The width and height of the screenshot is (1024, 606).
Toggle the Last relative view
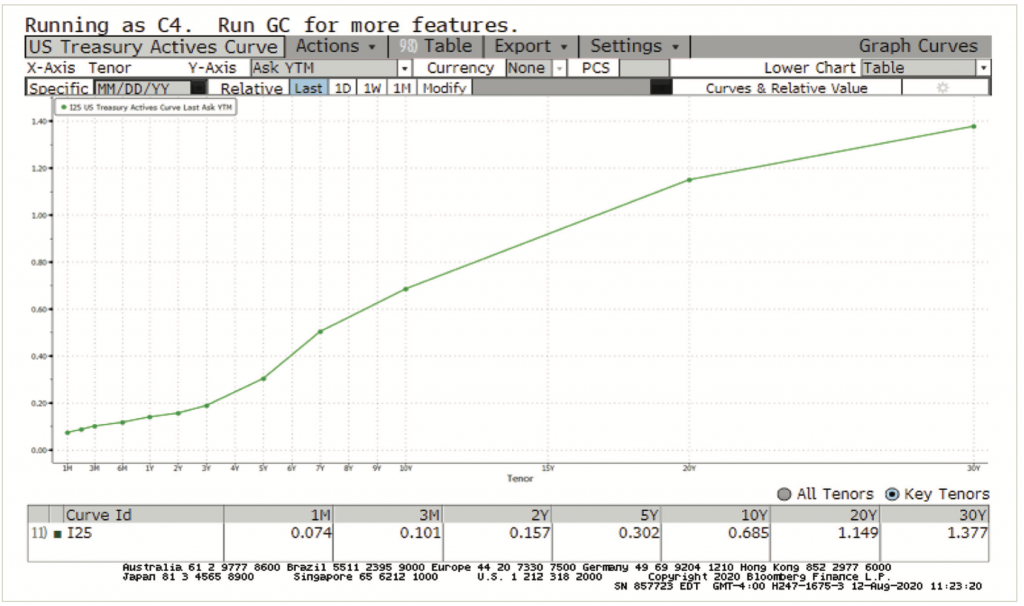click(310, 88)
